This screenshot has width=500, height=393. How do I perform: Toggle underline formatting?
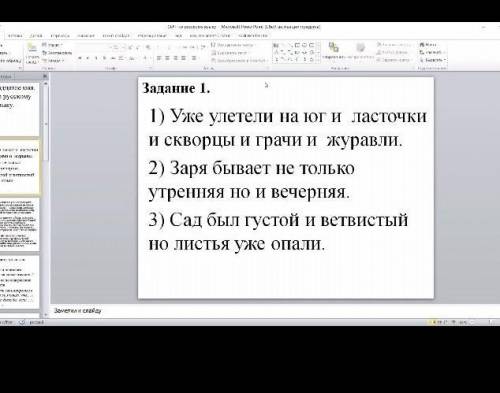point(96,58)
